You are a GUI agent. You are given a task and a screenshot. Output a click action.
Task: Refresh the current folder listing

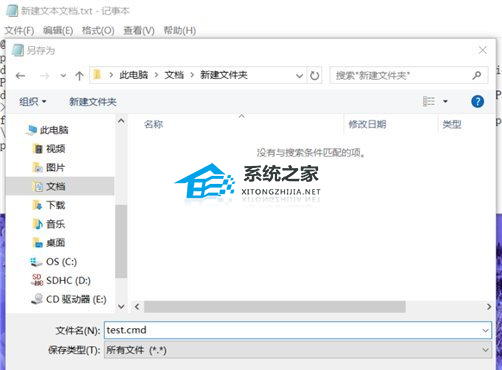pyautogui.click(x=314, y=76)
